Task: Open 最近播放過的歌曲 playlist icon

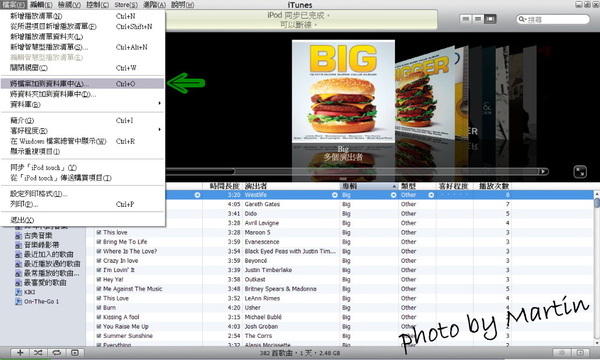Action: click(x=18, y=264)
